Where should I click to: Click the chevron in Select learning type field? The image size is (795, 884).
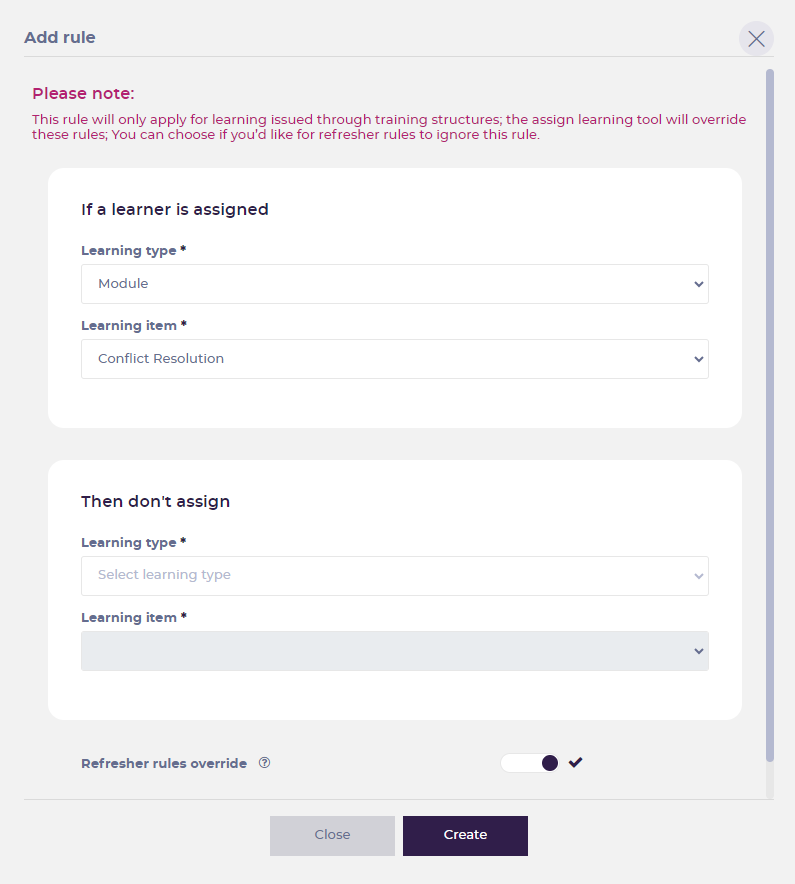(x=699, y=576)
